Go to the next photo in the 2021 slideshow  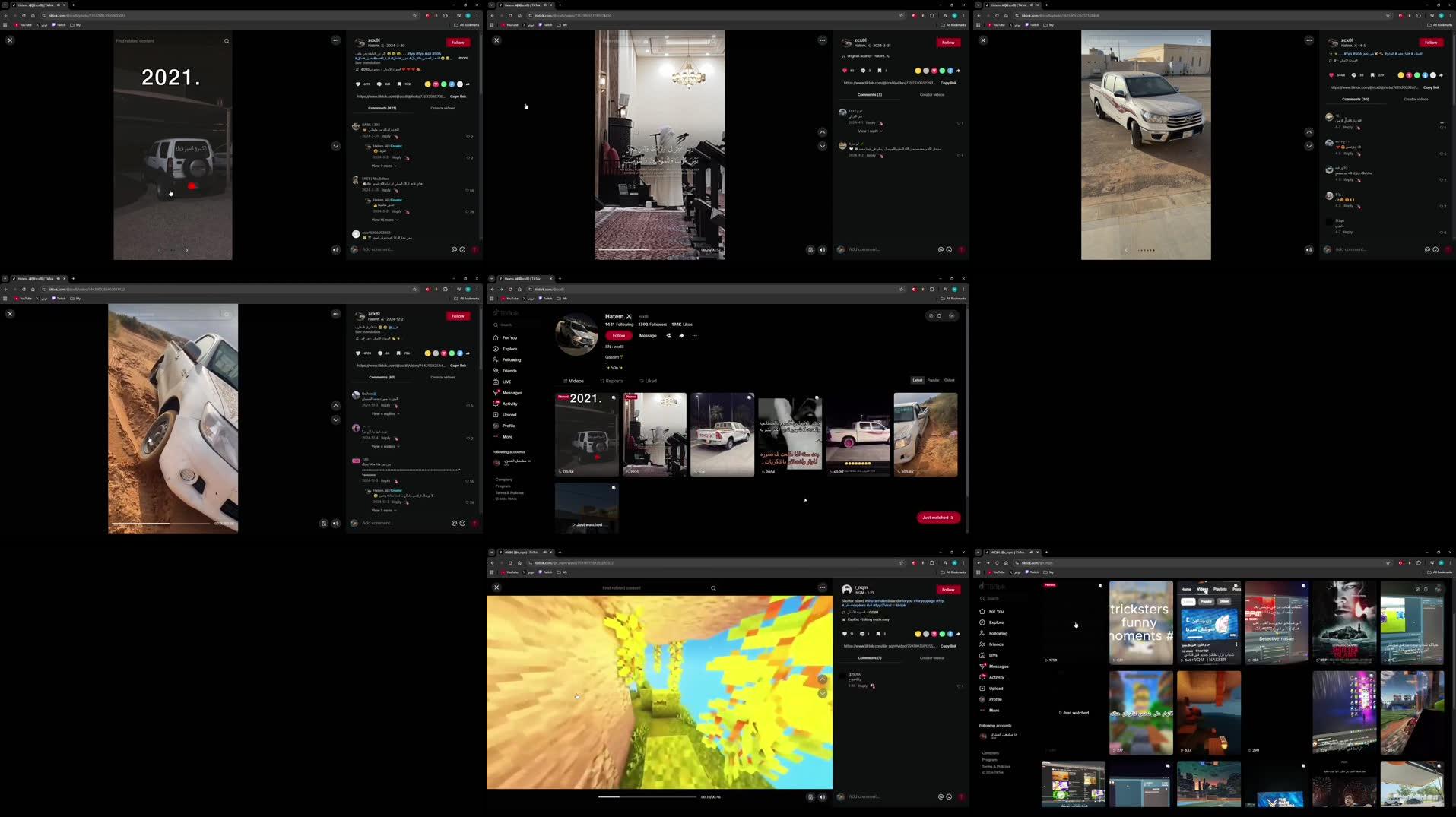187,250
